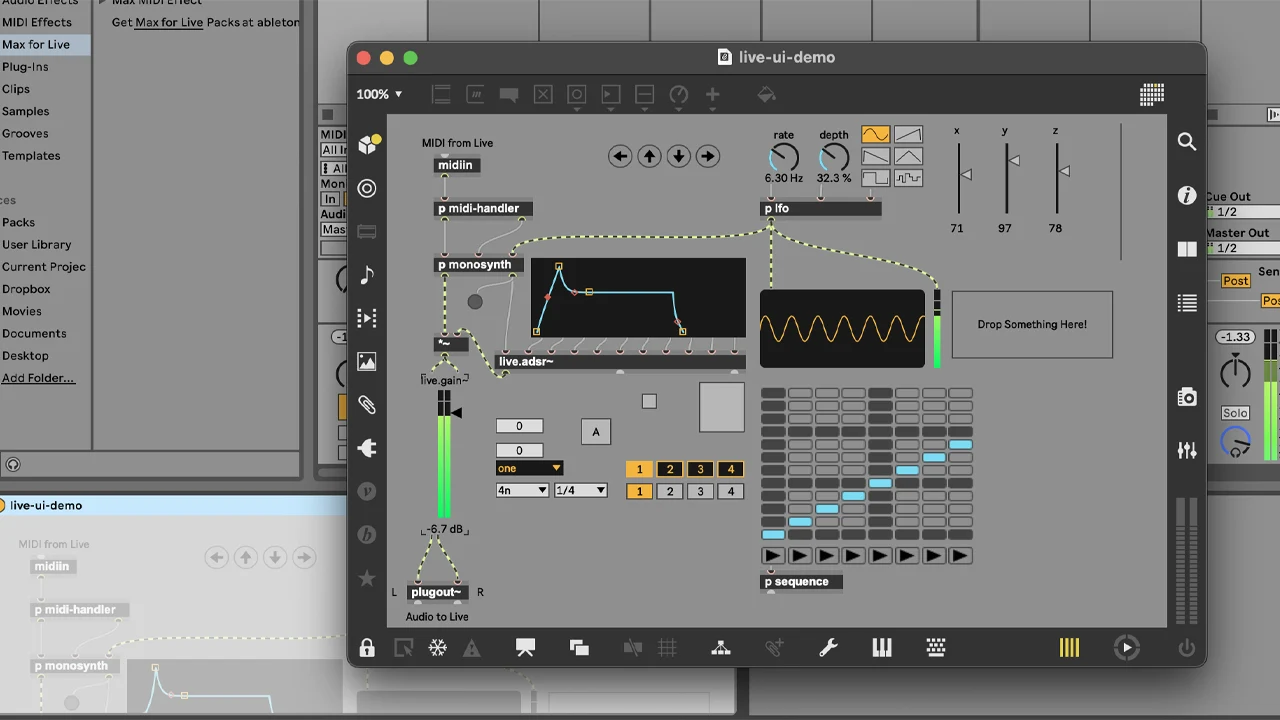Viewport: 1280px width, 720px height.
Task: Select tab 2 in the orange numbered row
Action: pos(670,469)
